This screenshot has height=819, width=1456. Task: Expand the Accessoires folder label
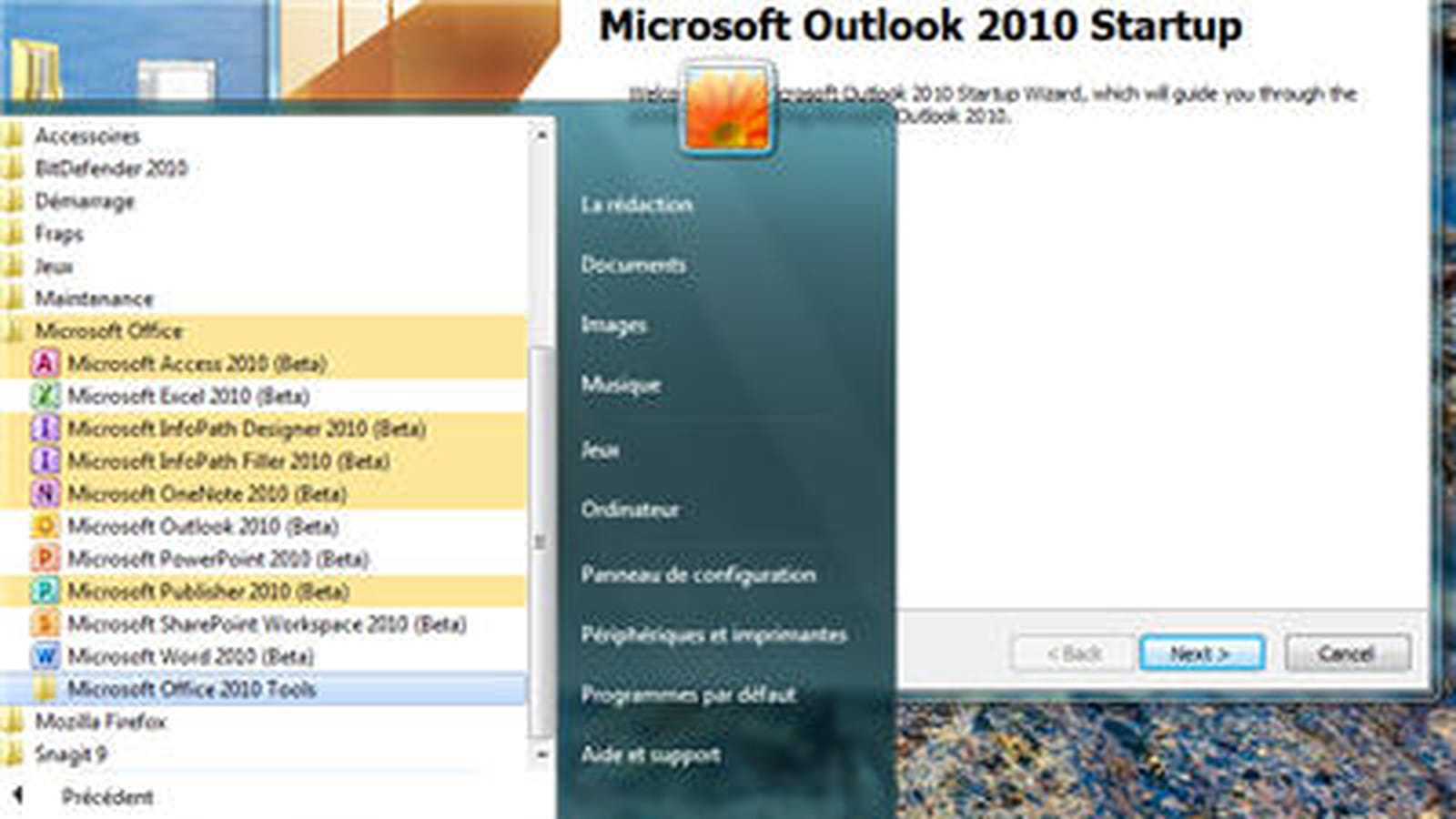87,136
